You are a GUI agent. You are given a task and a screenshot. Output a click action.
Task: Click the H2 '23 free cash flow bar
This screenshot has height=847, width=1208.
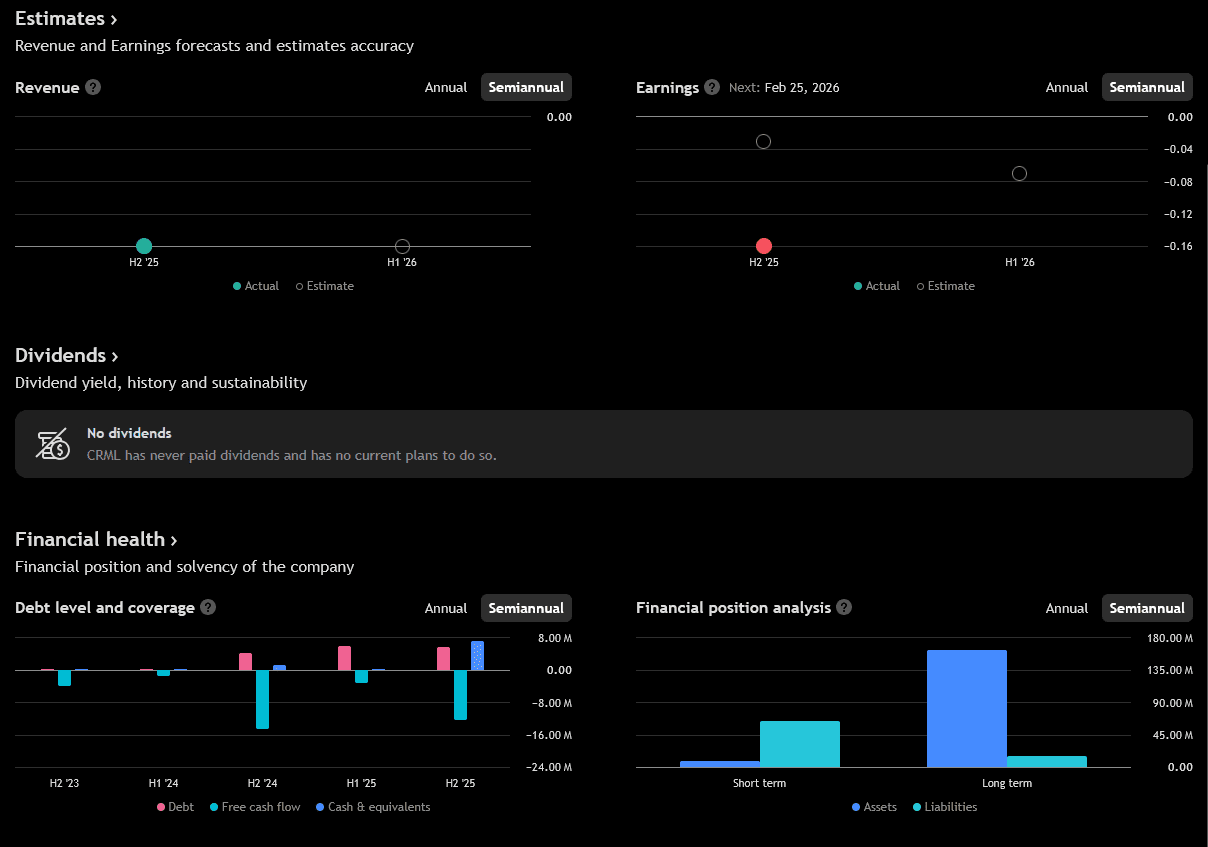click(64, 678)
